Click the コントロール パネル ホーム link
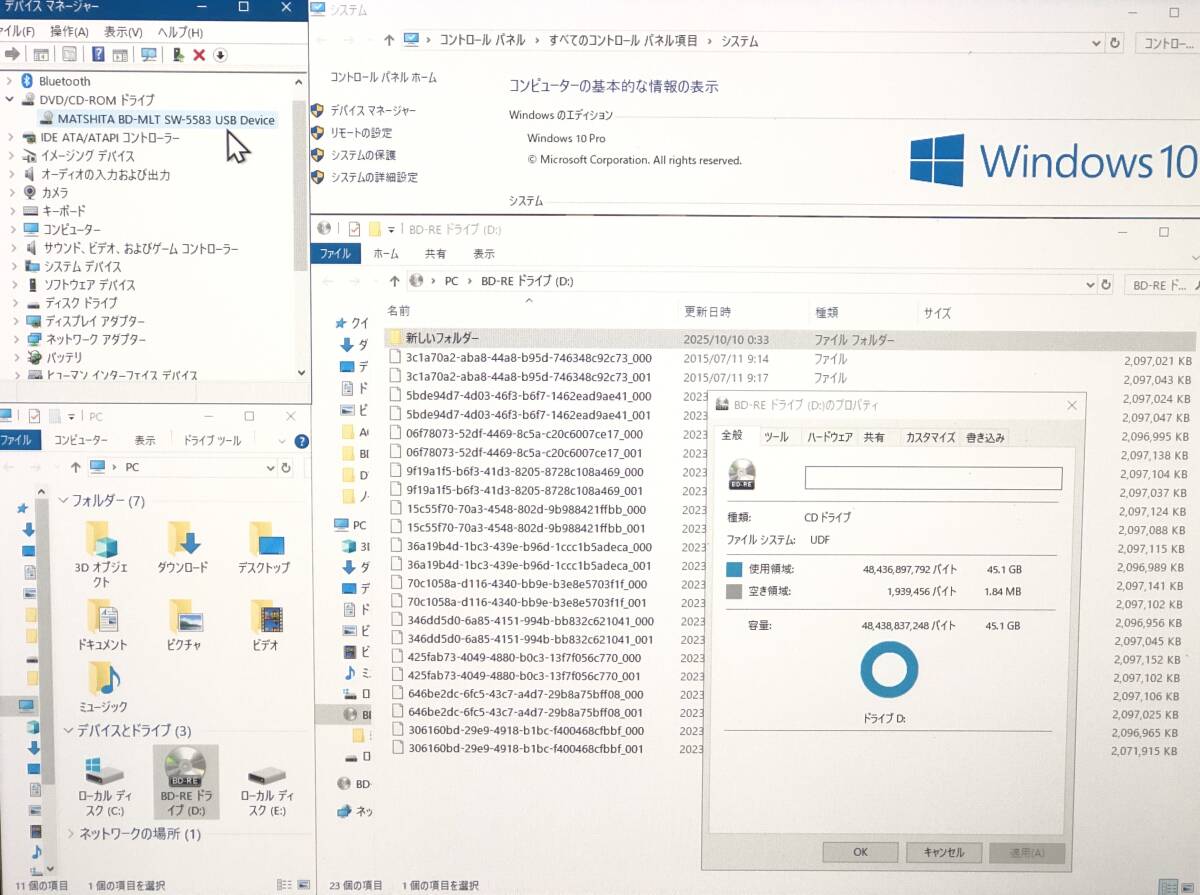 (383, 77)
